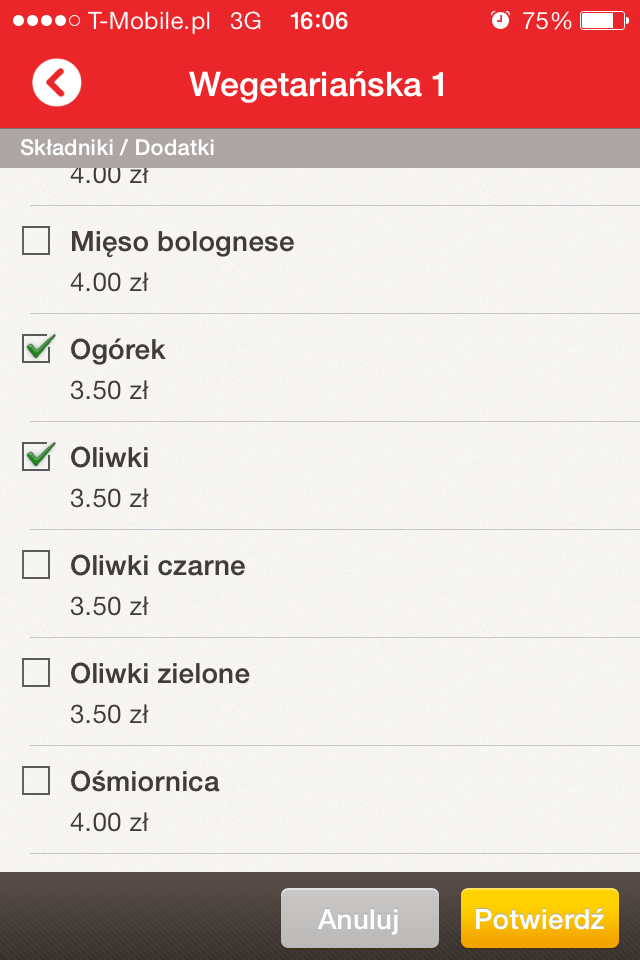Uncheck the Ogórek checkbox
Screen dimensions: 640x960
coord(36,349)
